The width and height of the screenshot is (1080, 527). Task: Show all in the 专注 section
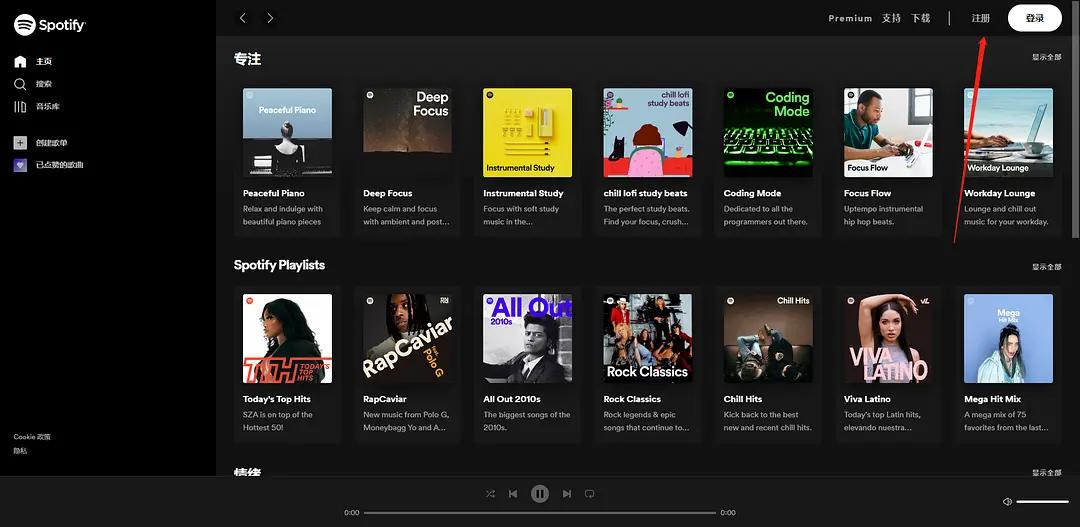[x=1046, y=57]
